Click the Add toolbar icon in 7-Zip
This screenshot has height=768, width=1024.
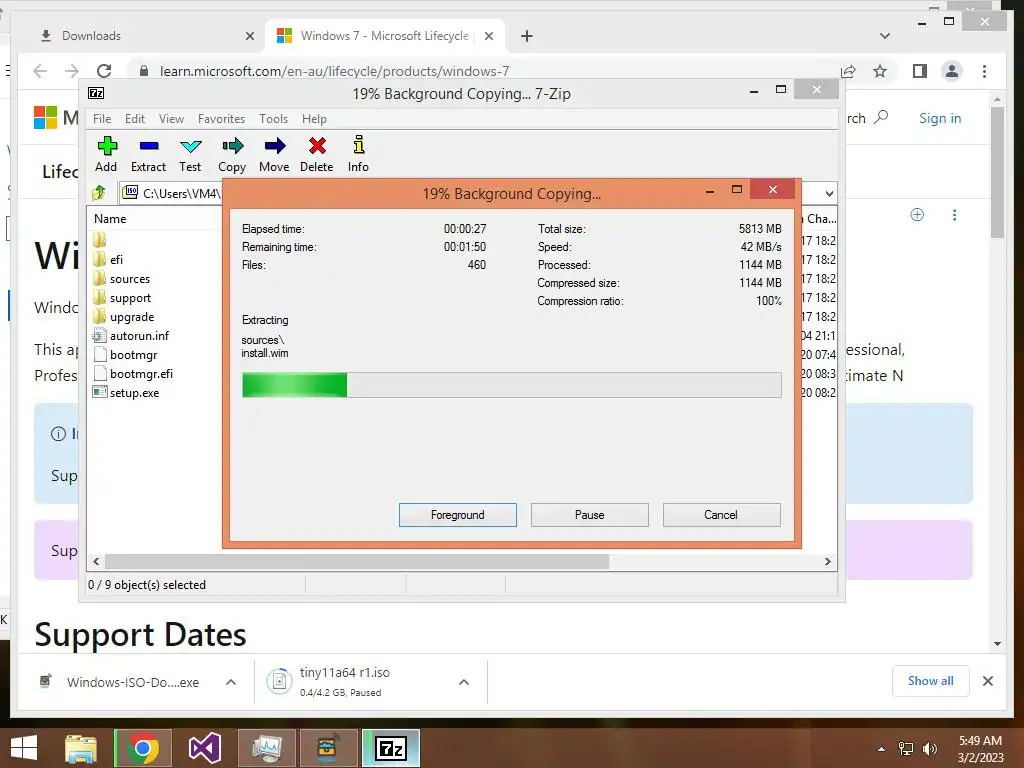click(x=106, y=154)
